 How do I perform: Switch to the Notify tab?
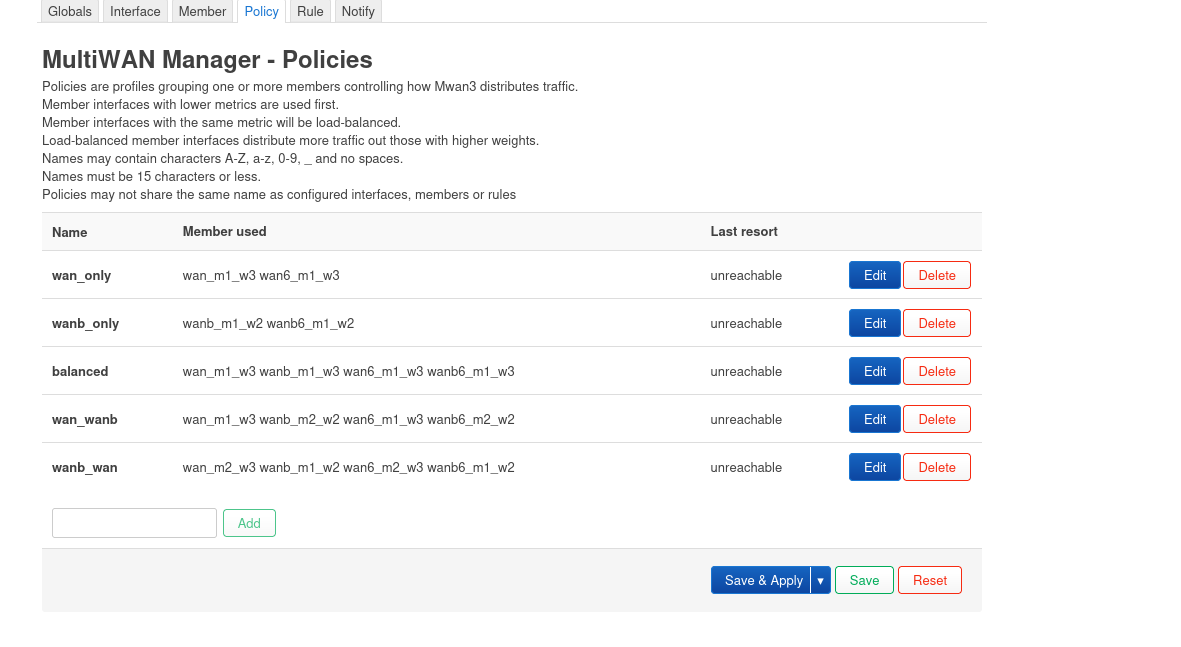tap(358, 11)
